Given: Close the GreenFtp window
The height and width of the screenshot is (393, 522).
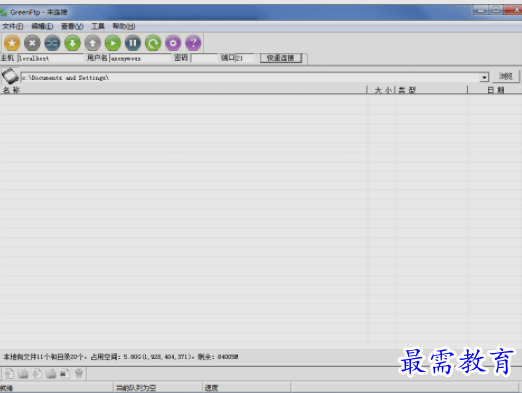Looking at the screenshot, I should (x=513, y=10).
